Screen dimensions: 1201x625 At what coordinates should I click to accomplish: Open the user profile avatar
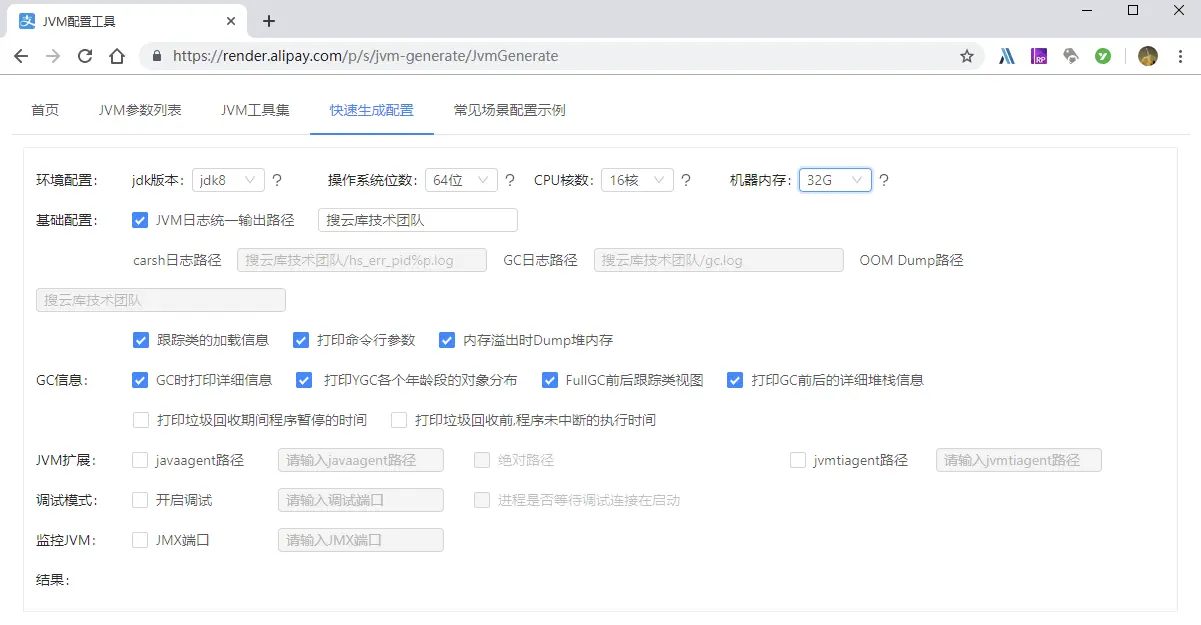(x=1148, y=57)
